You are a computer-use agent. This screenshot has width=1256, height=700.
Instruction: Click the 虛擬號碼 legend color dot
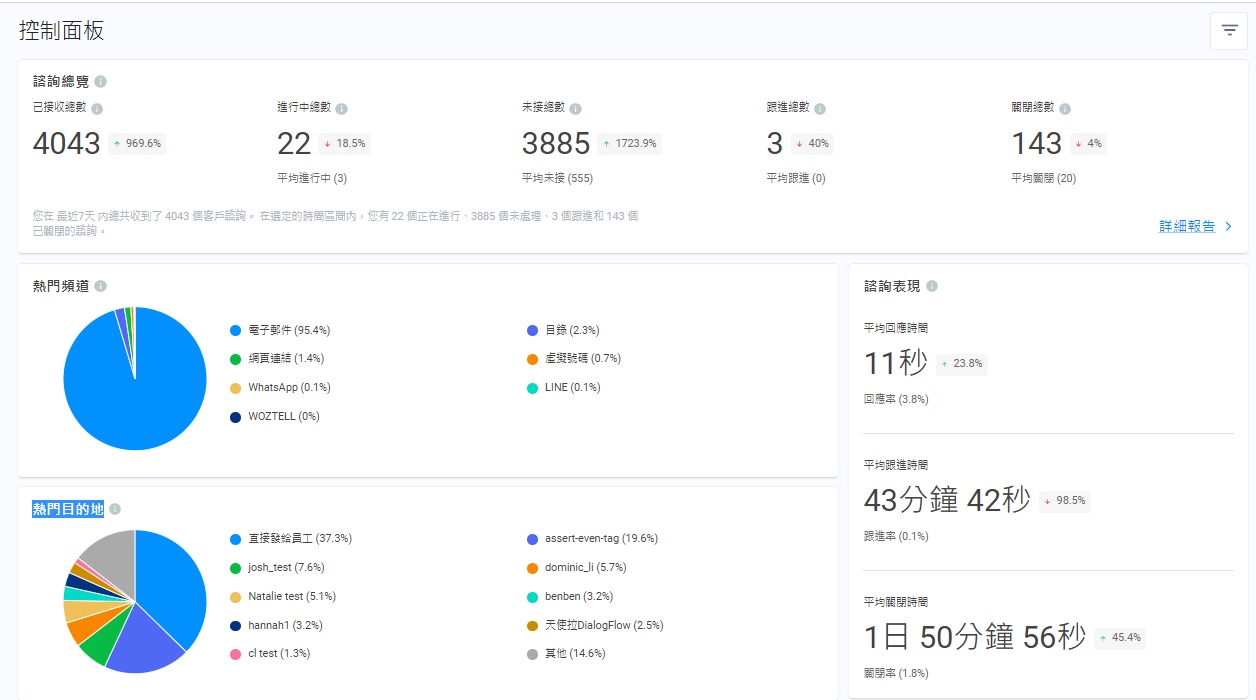coord(532,359)
